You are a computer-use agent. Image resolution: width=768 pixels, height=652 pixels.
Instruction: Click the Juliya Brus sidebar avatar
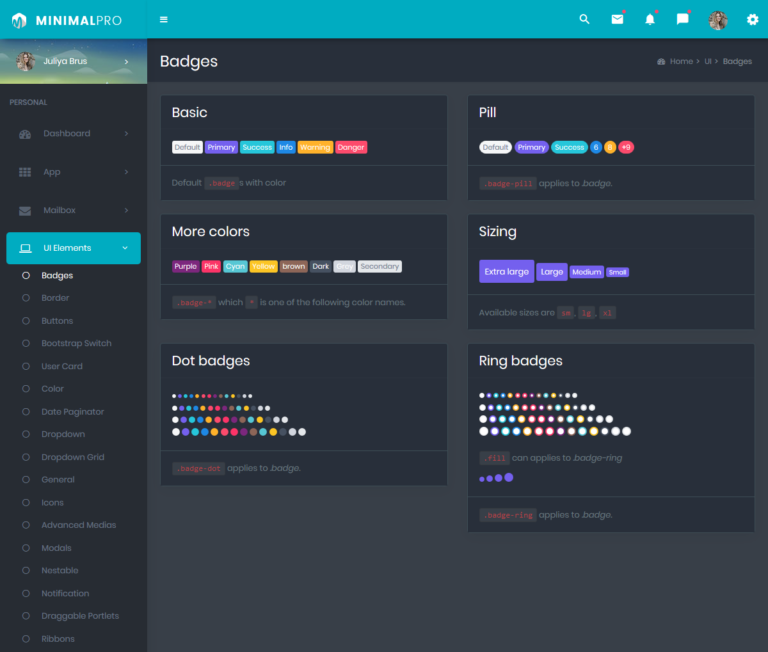point(25,62)
